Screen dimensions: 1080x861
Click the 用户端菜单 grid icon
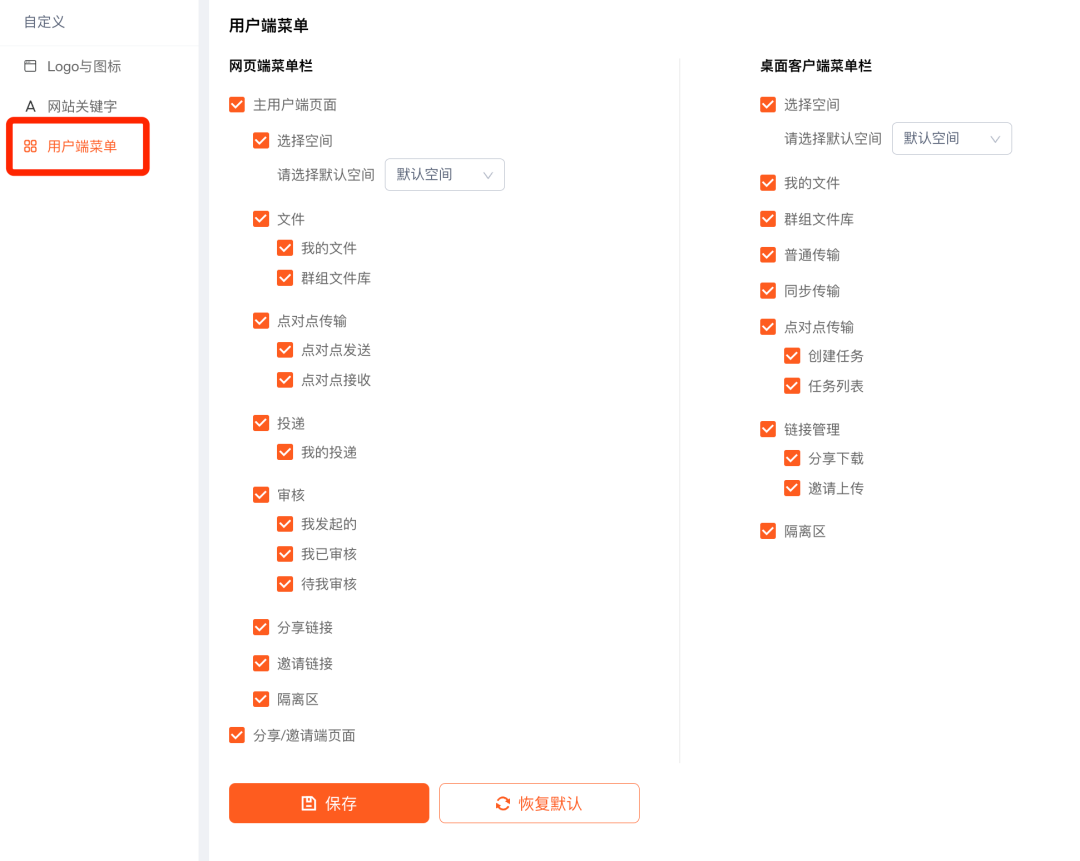[30, 146]
